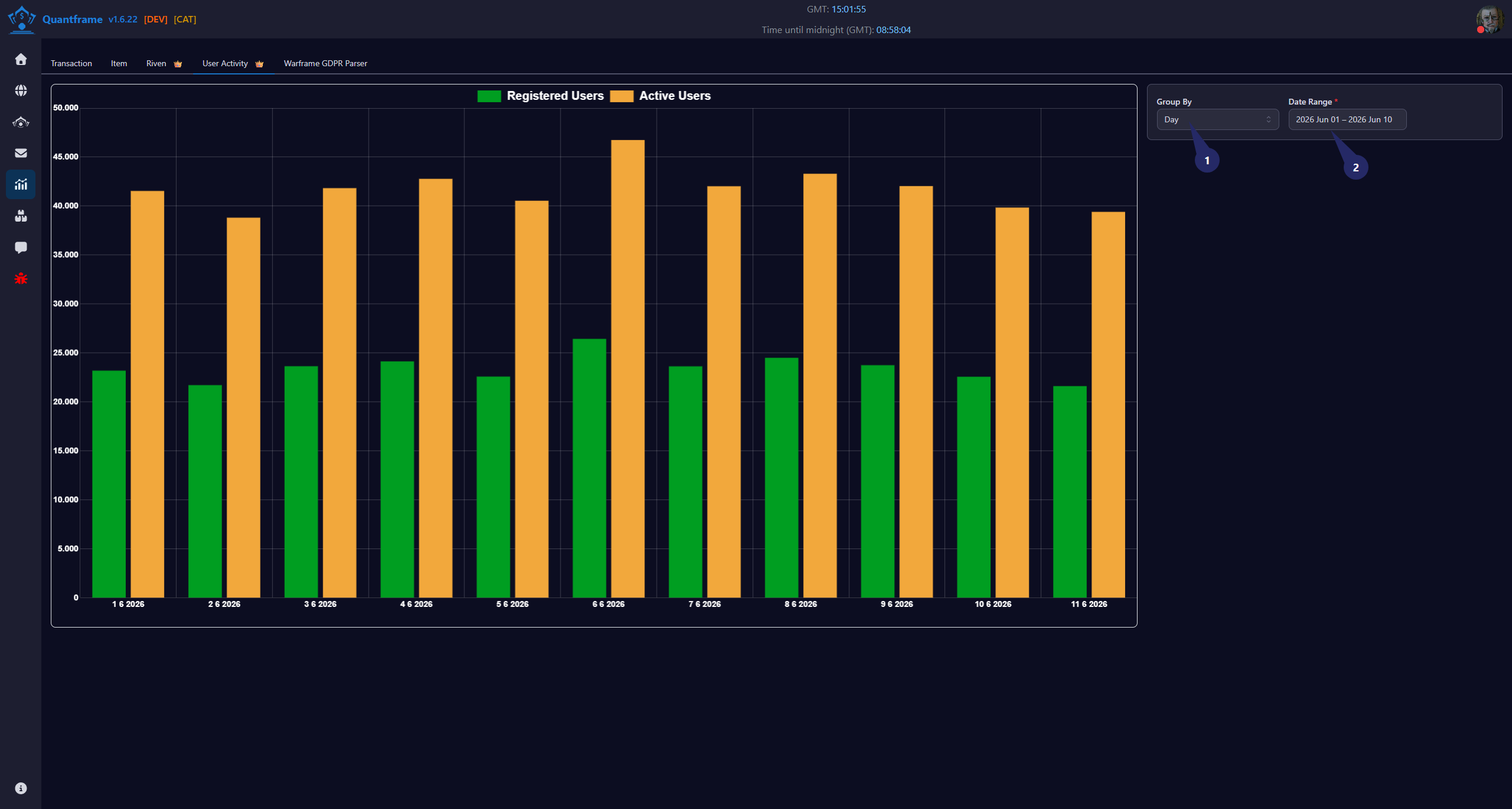Open the user avatar in top-right

coord(1490,20)
